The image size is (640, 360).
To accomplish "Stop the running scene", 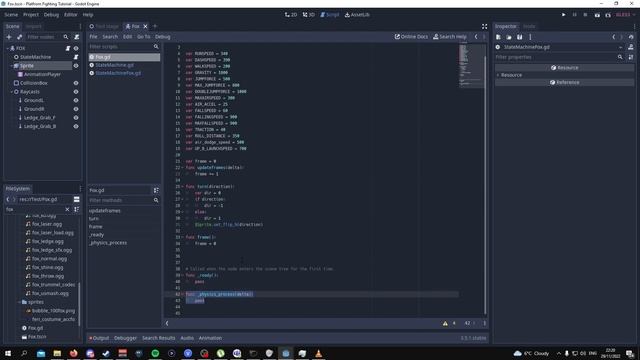I will 585,15.
